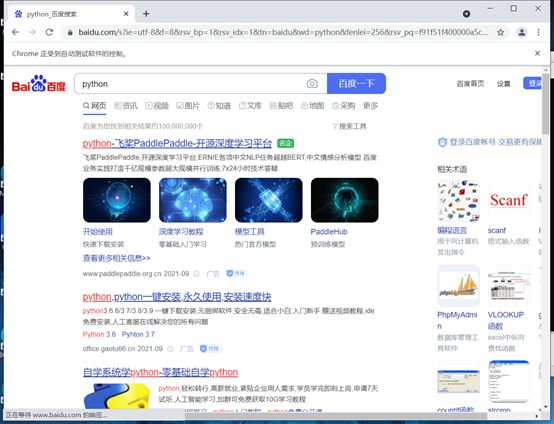This screenshot has height=424, width=554.
Task: Click the 模型工具 chip thumbnail
Action: point(269,200)
